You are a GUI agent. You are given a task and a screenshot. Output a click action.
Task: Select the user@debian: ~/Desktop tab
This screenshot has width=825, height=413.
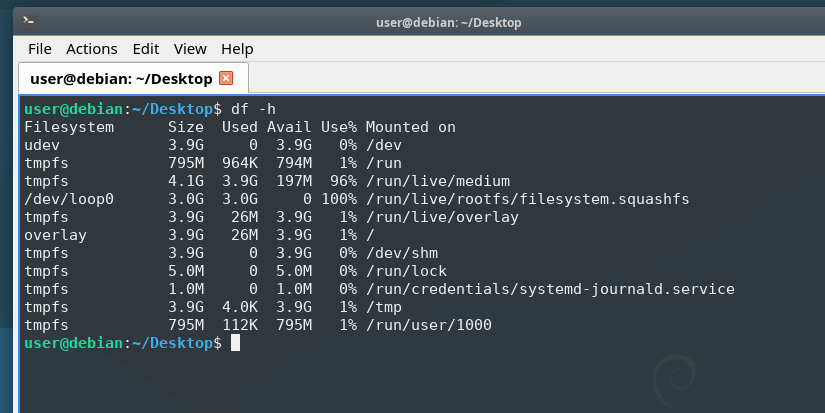coord(120,78)
